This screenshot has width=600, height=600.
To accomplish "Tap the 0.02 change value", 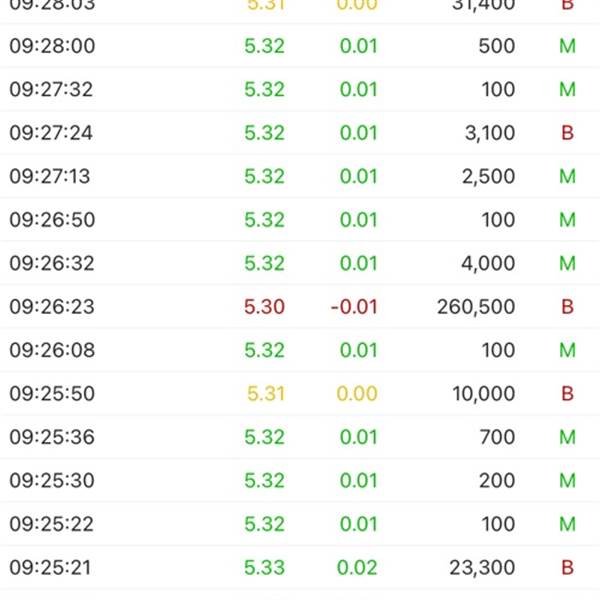I will point(357,567).
